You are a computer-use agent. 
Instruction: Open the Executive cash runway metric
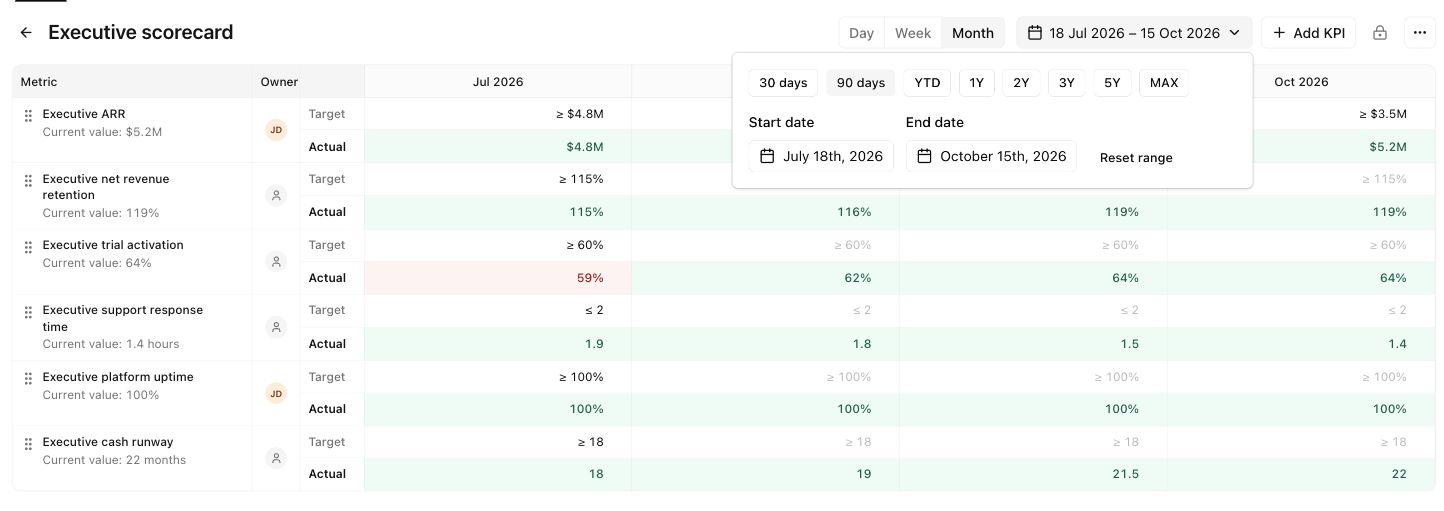click(x=108, y=442)
